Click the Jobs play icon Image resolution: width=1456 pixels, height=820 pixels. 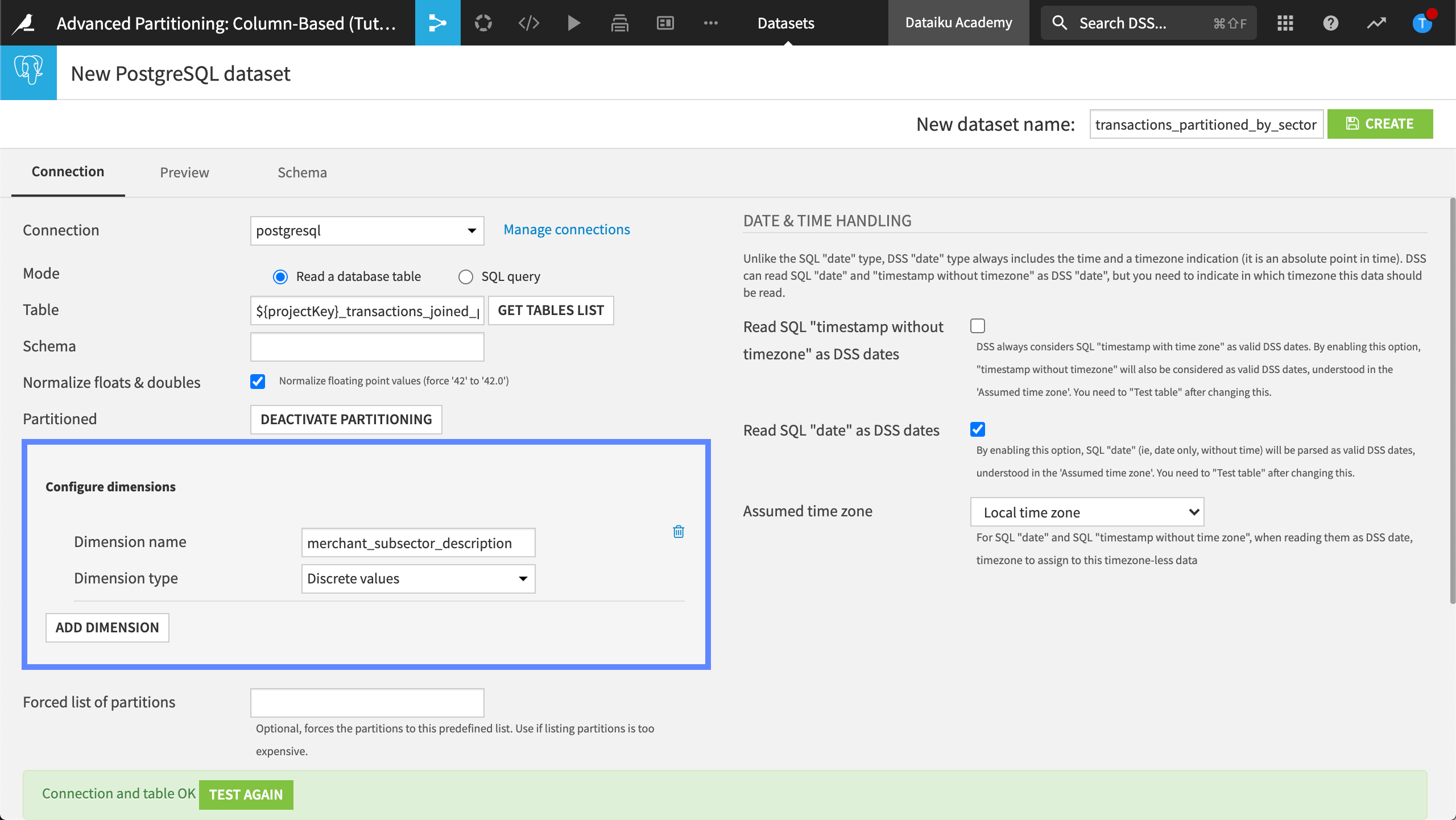(x=574, y=23)
